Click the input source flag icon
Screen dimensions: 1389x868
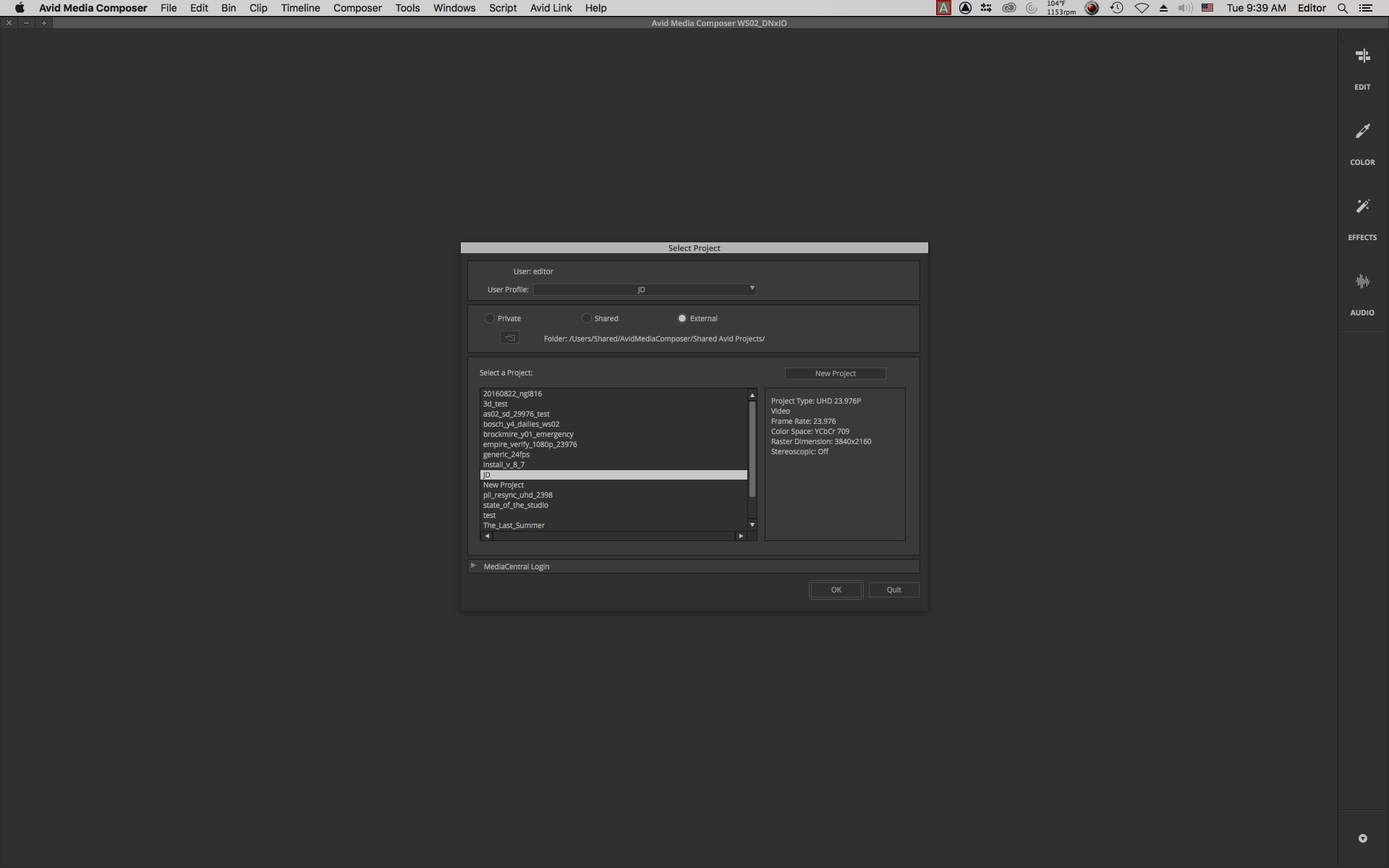pos(1207,8)
